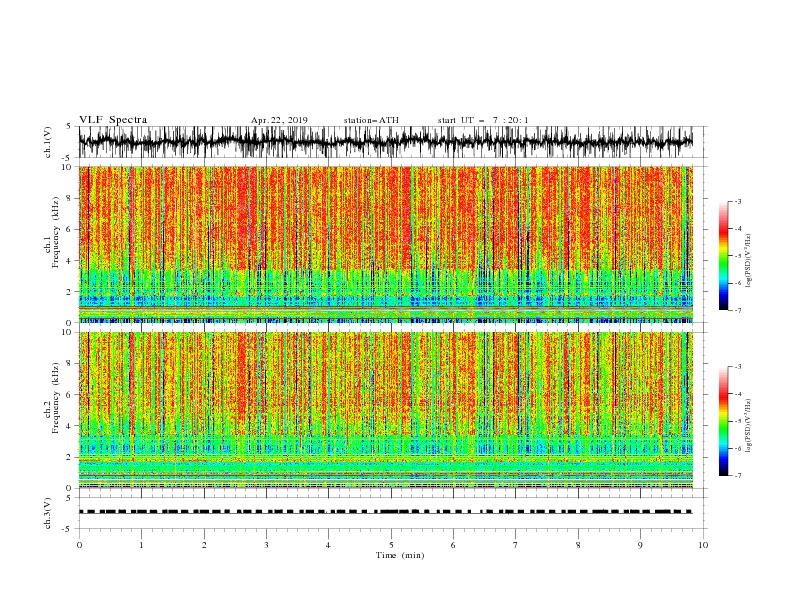Click inside the ch.2 spectrogram panel

[x=385, y=410]
